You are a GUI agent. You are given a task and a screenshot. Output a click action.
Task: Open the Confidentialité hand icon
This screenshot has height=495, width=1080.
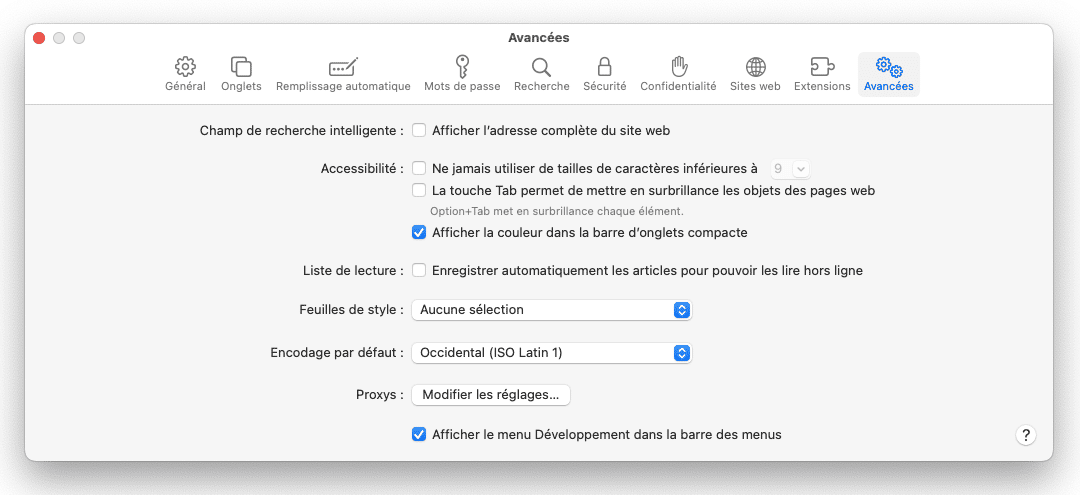(678, 67)
